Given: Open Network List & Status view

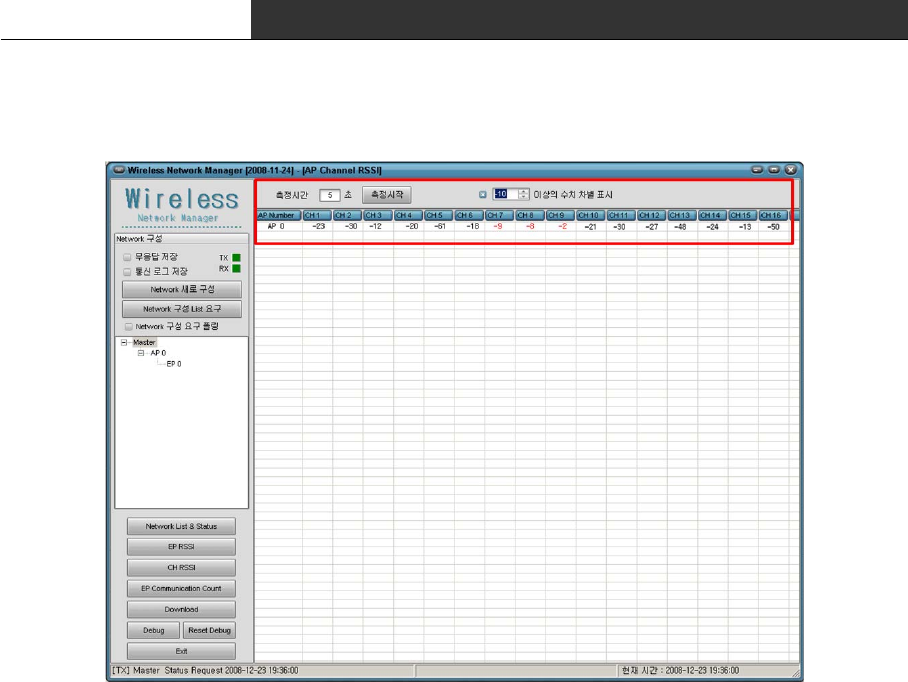Looking at the screenshot, I should coord(181,526).
